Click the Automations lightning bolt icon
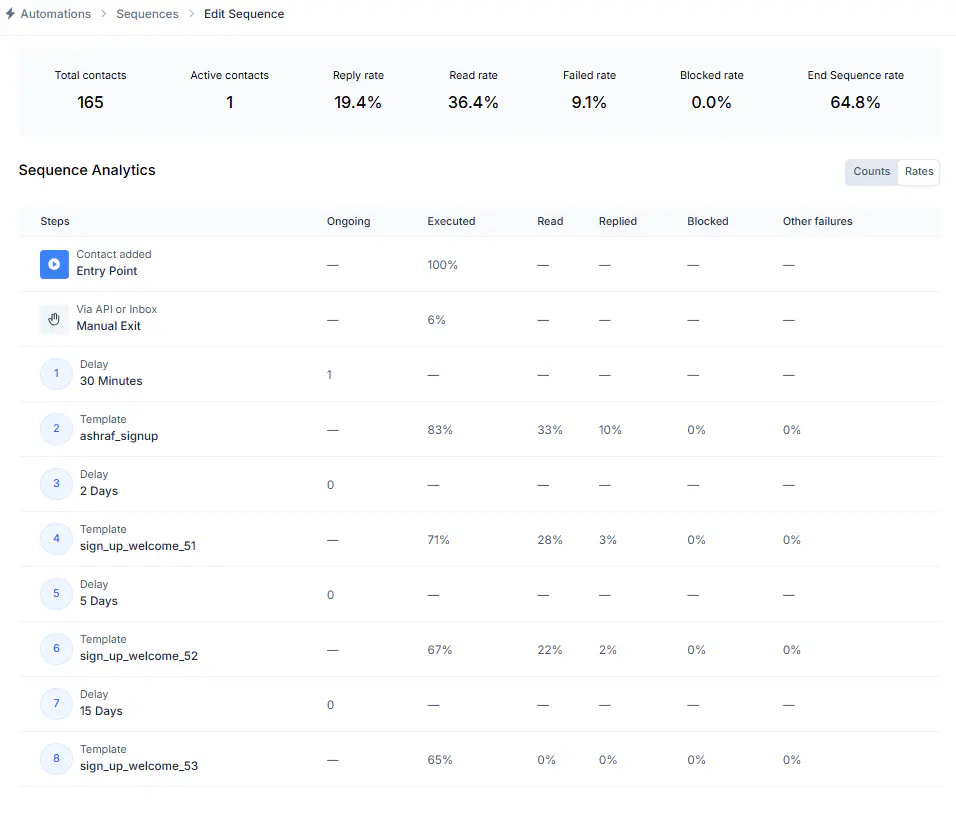This screenshot has height=814, width=956. 11,14
